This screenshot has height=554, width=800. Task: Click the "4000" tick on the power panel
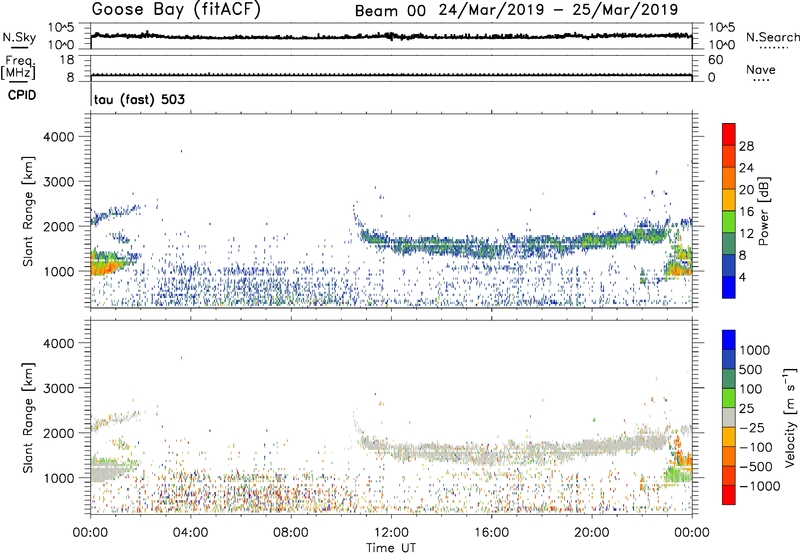pos(59,137)
